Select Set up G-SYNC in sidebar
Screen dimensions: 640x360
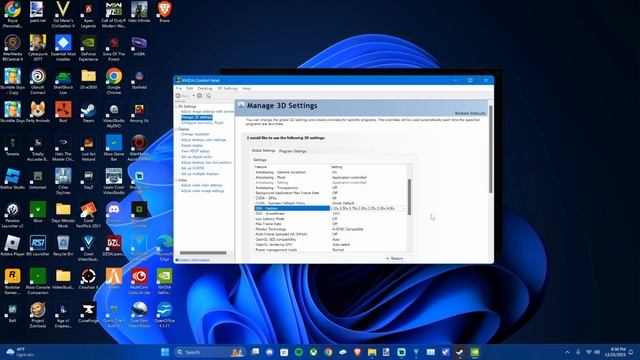(x=193, y=168)
